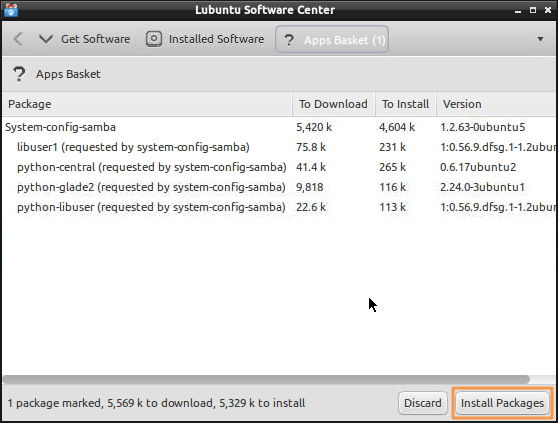Select the python-glade2 dependency row
This screenshot has height=423, width=558.
coord(279,187)
